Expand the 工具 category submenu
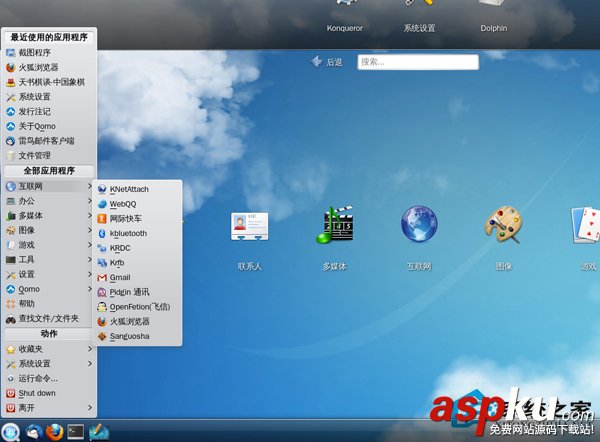The height and width of the screenshot is (442, 600). [49, 259]
